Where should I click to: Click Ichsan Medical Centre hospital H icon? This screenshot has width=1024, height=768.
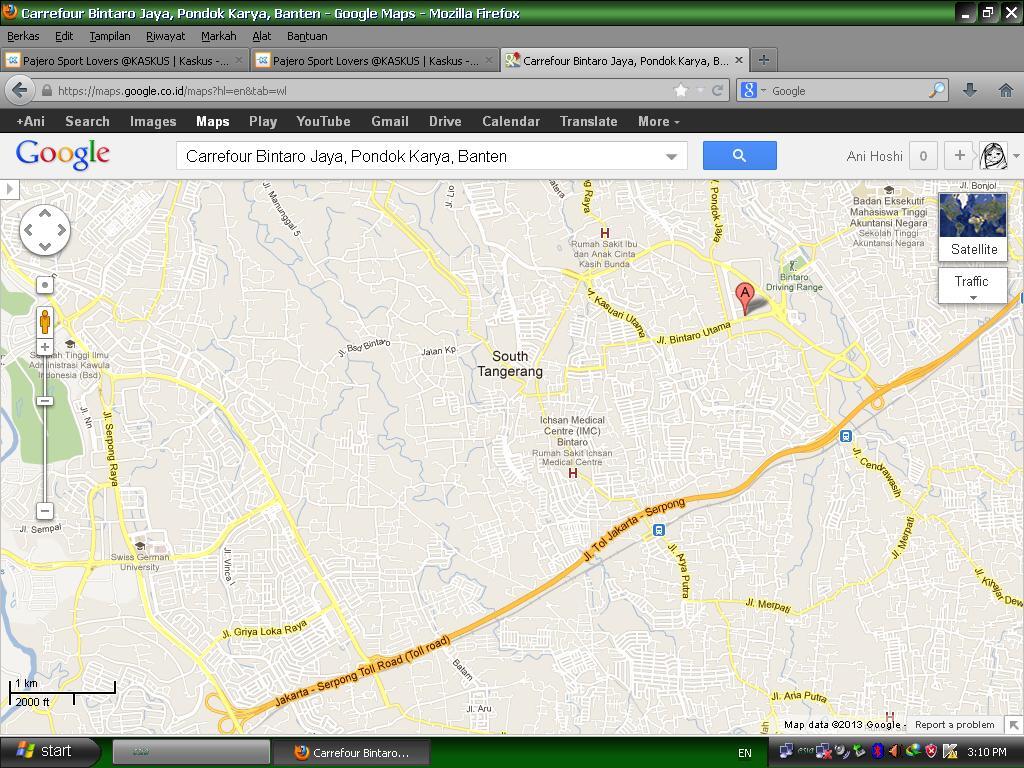(x=573, y=473)
